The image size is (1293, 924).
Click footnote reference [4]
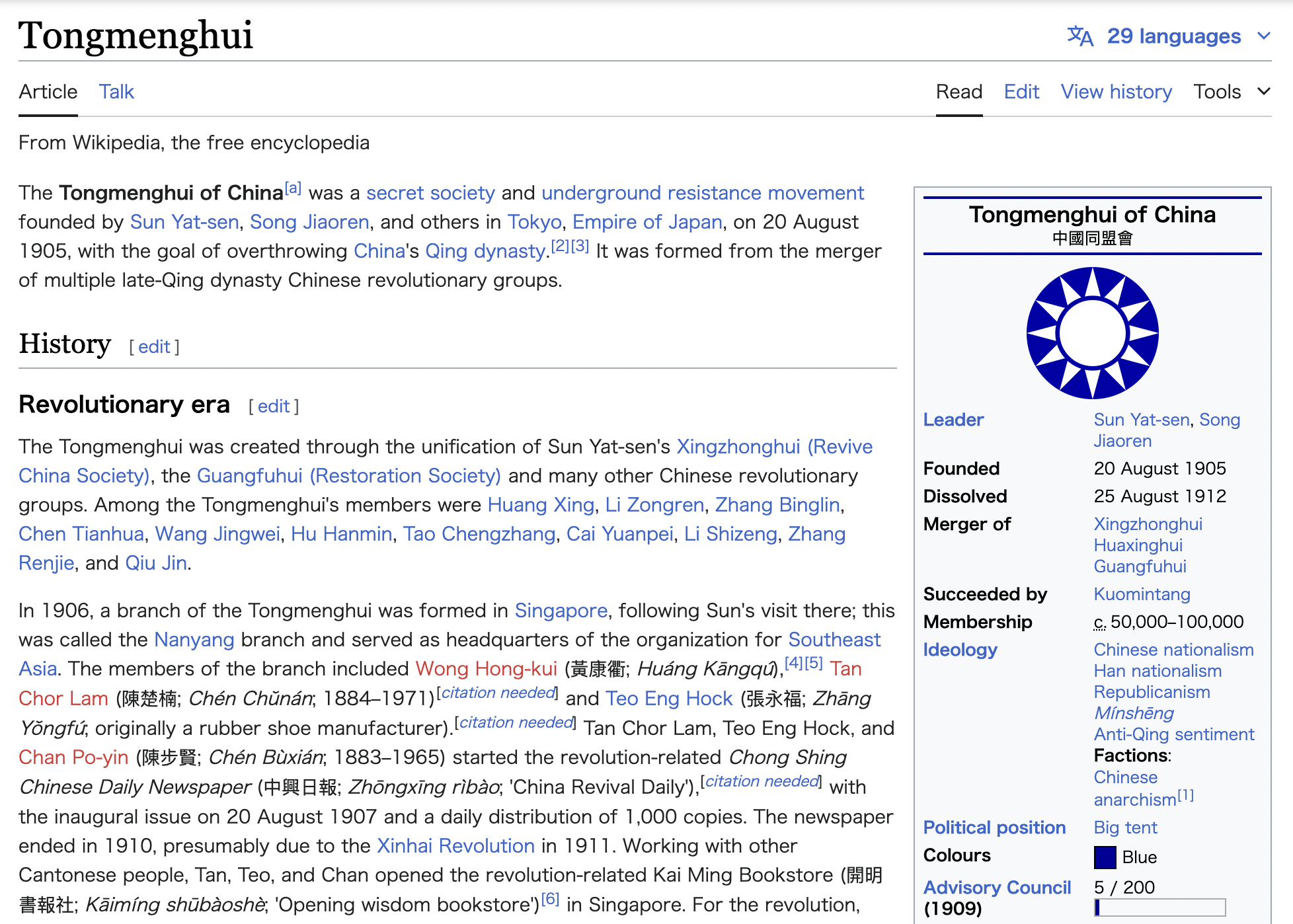tap(793, 663)
